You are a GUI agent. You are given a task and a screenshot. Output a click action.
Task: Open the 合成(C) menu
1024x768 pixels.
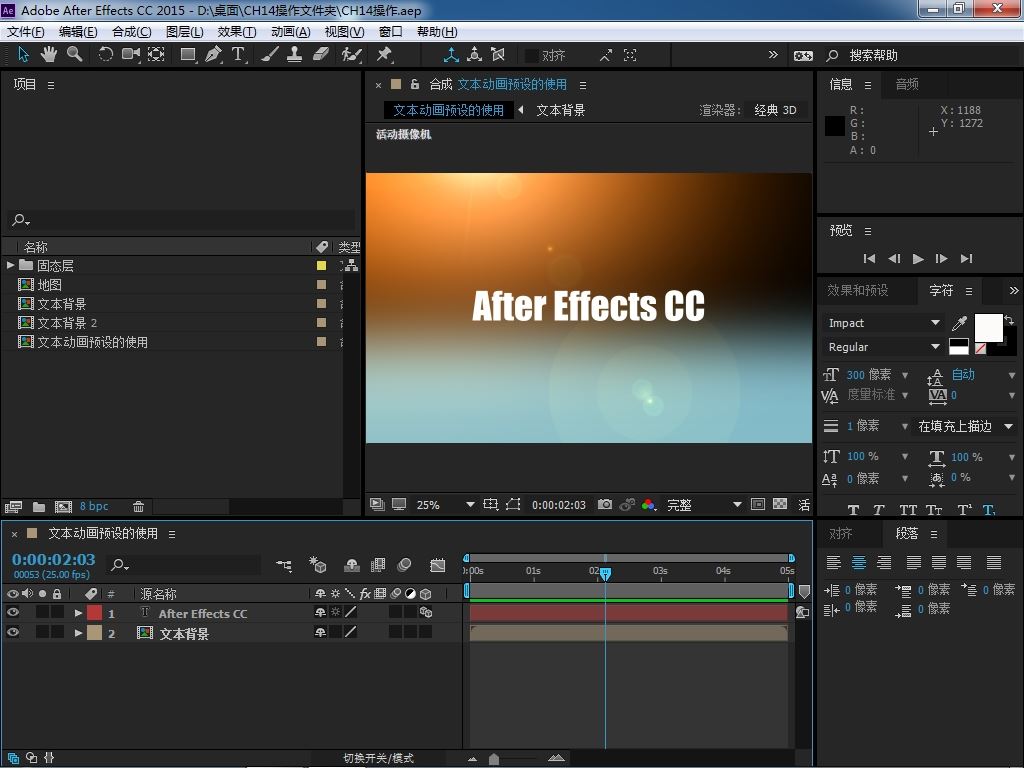tap(132, 32)
